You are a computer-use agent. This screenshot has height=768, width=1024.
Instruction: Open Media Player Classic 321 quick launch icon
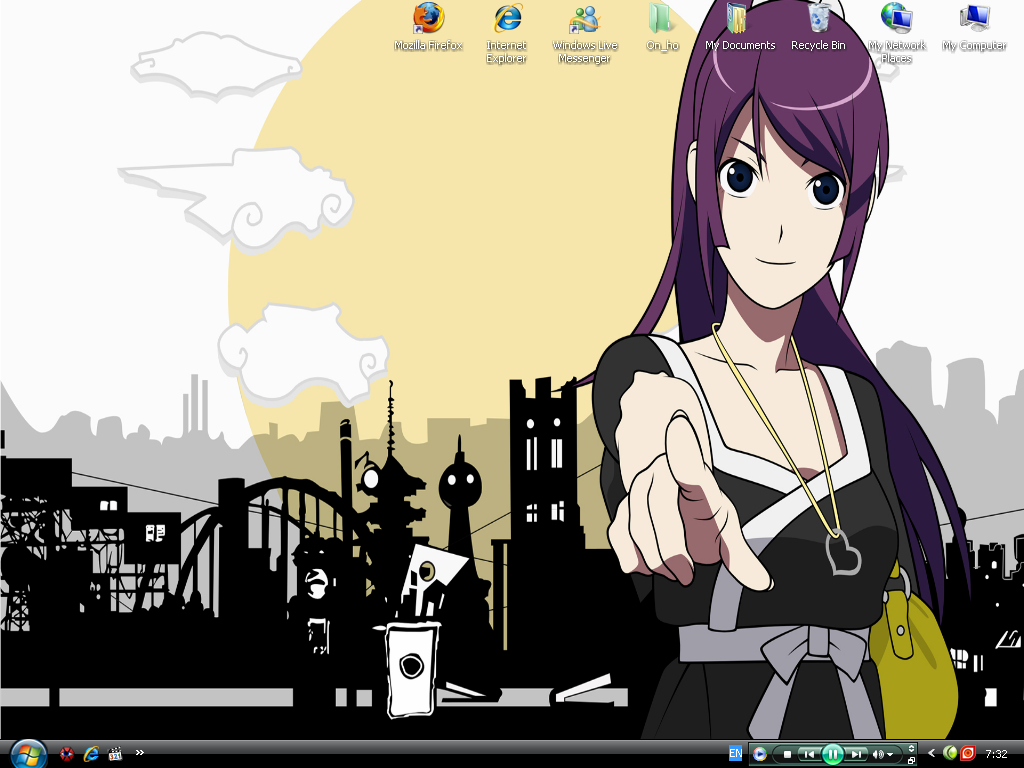pyautogui.click(x=115, y=754)
